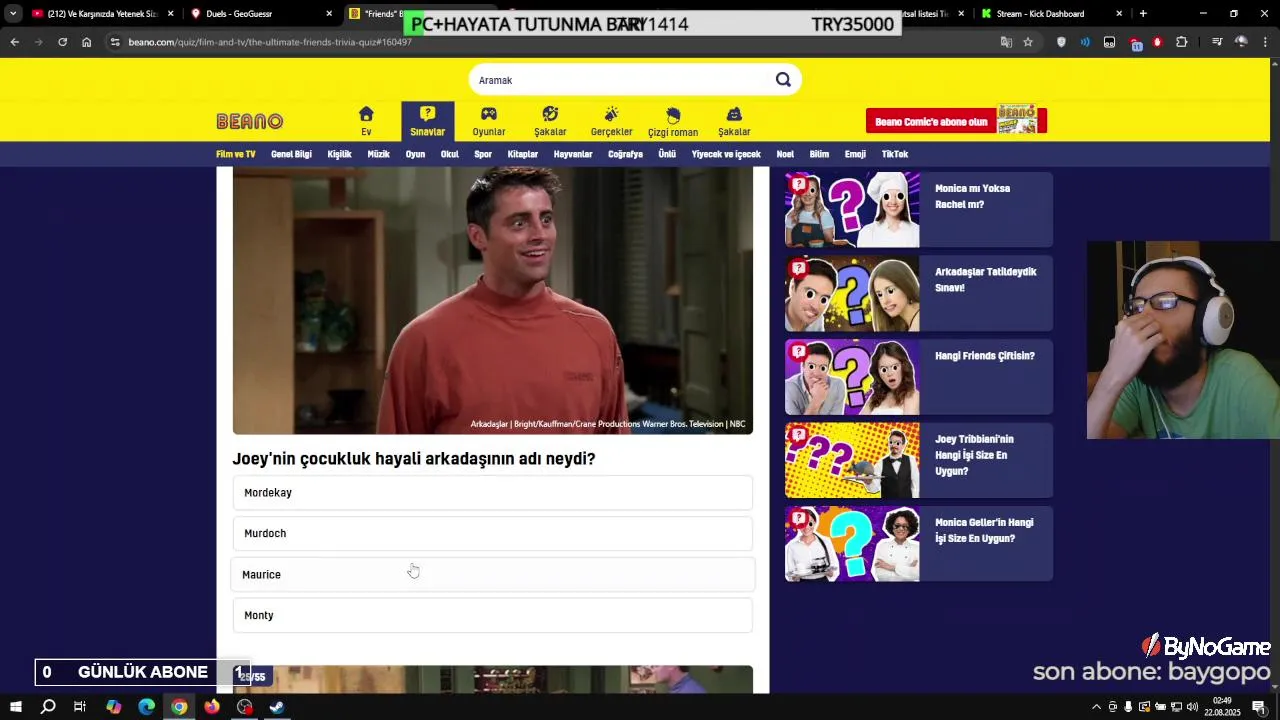This screenshot has width=1280, height=720.
Task: Open Joey Tribbiani'nin Hangi İşi quiz
Action: coord(919,461)
